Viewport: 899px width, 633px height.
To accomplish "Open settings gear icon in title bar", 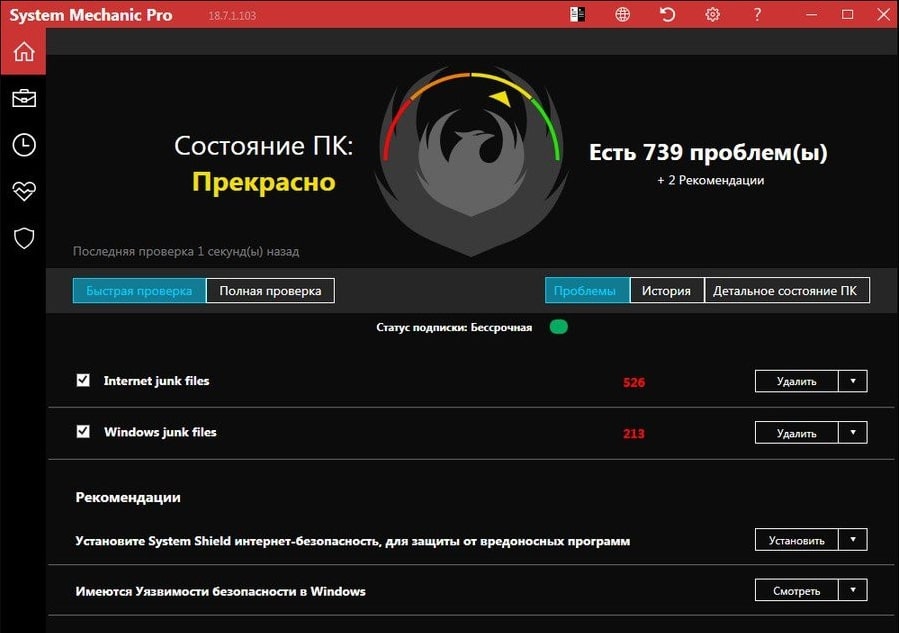I will (712, 15).
